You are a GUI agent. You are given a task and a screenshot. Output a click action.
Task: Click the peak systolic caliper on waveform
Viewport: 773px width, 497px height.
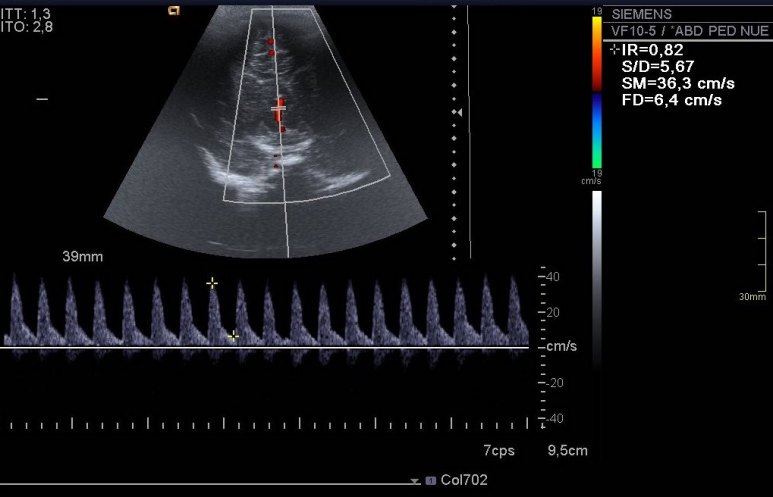point(212,284)
